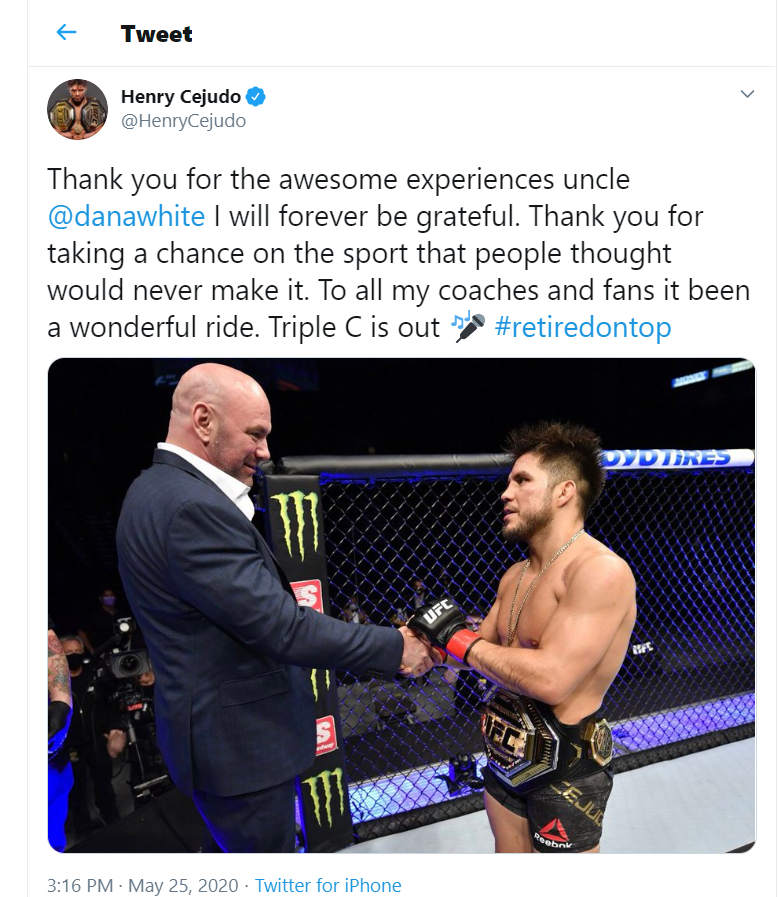The image size is (778, 897).
Task: Click the Reebok logo on shorts
Action: [x=553, y=834]
